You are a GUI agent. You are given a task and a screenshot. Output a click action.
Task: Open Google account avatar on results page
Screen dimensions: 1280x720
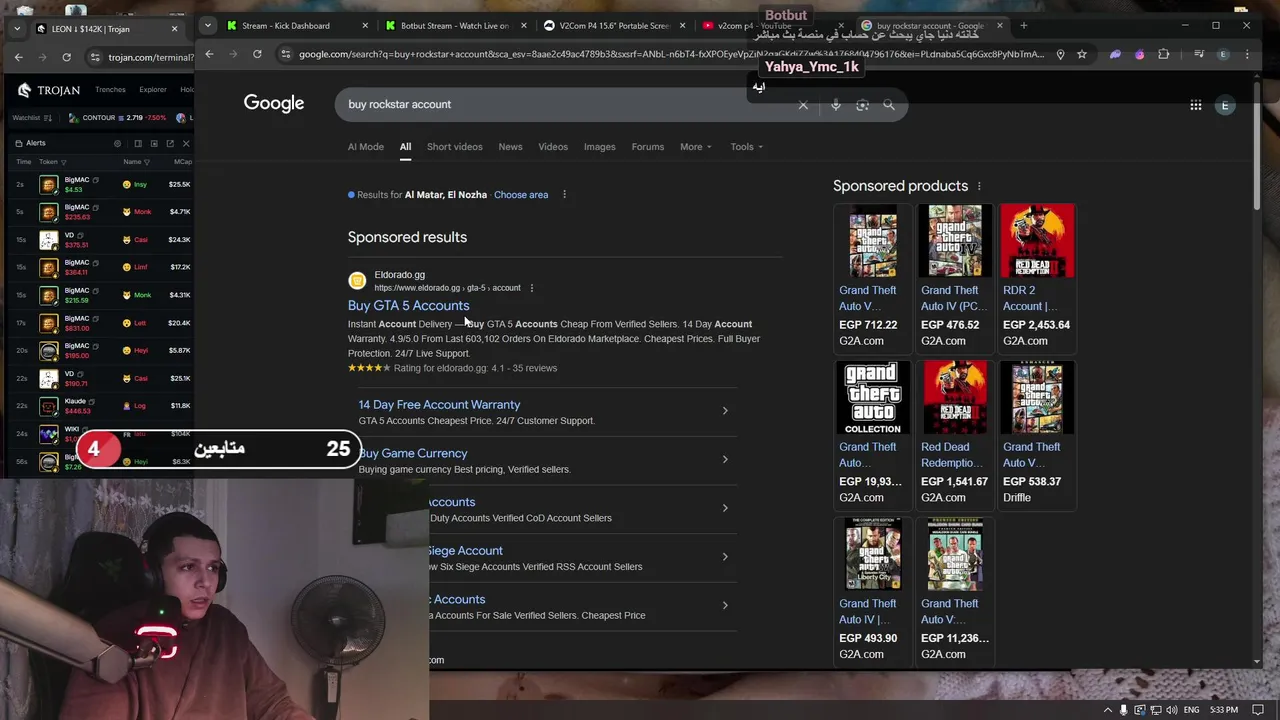(1225, 105)
